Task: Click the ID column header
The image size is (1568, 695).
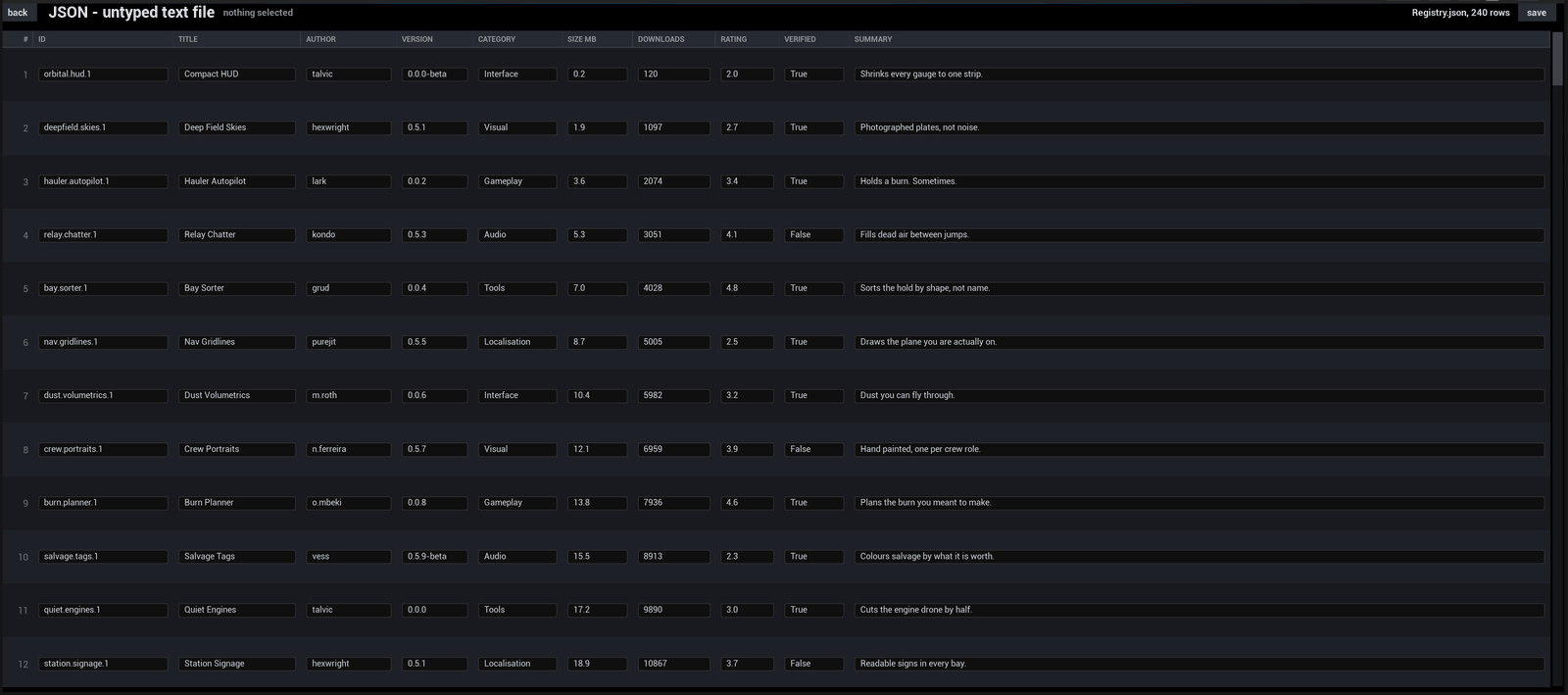Action: pyautogui.click(x=104, y=39)
